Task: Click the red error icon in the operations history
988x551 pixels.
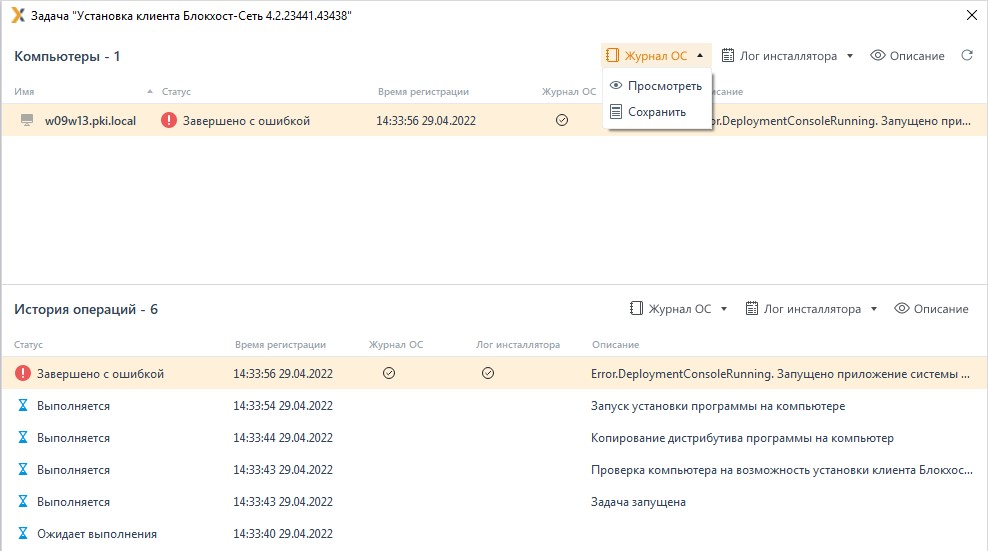Action: pos(23,373)
